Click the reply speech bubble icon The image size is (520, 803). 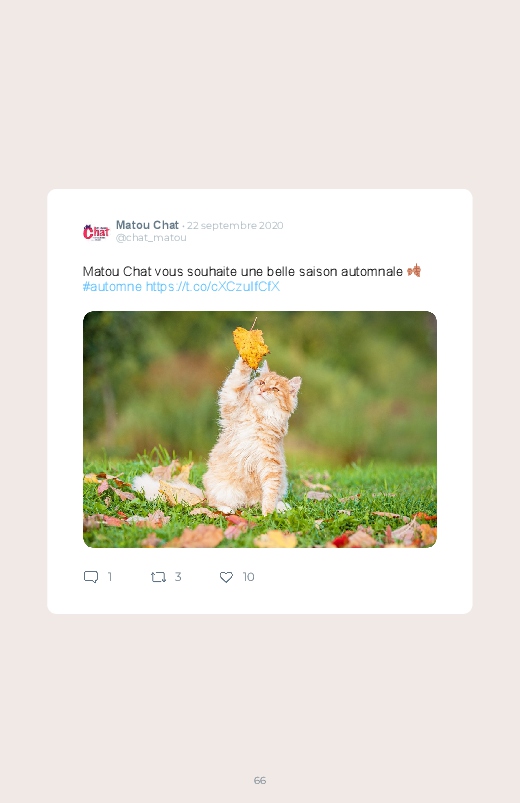[x=91, y=577]
